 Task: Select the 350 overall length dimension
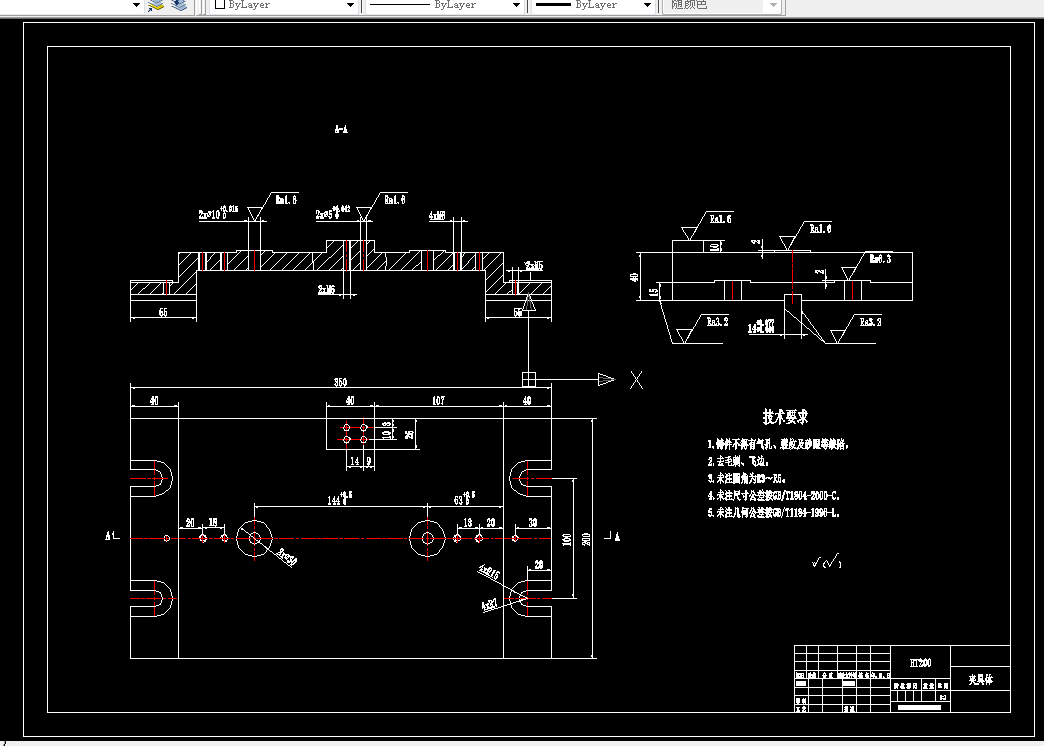coord(340,382)
